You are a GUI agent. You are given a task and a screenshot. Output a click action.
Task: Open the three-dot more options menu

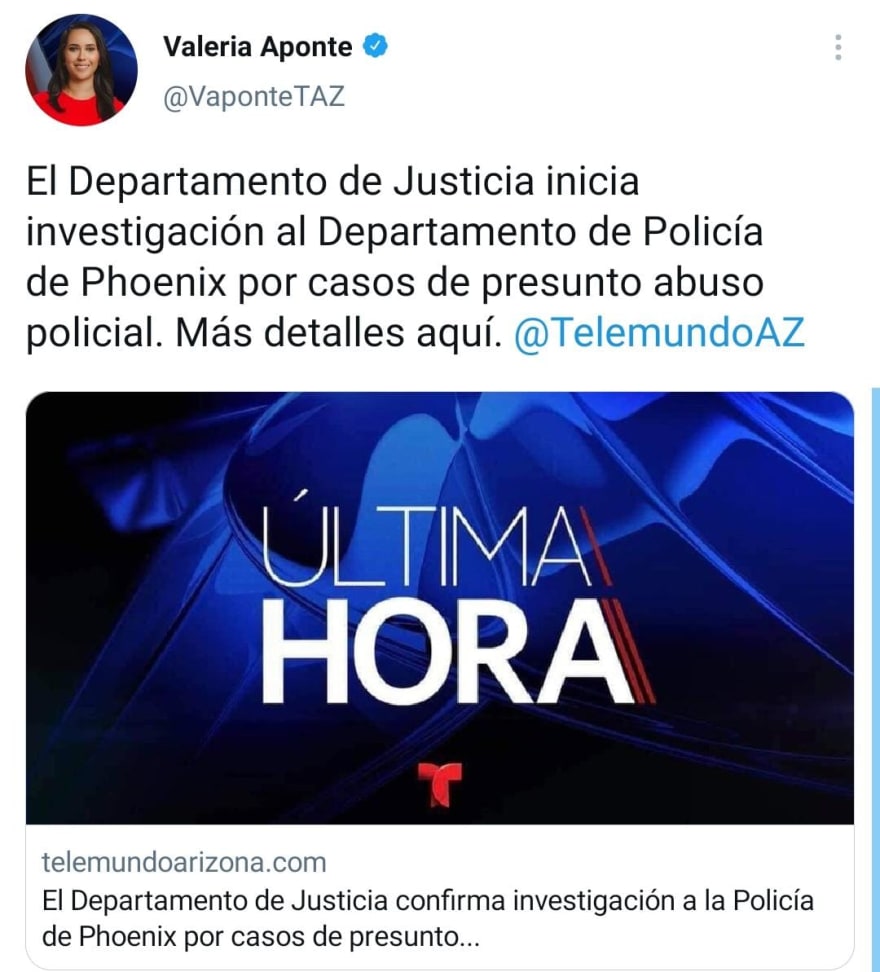point(838,47)
